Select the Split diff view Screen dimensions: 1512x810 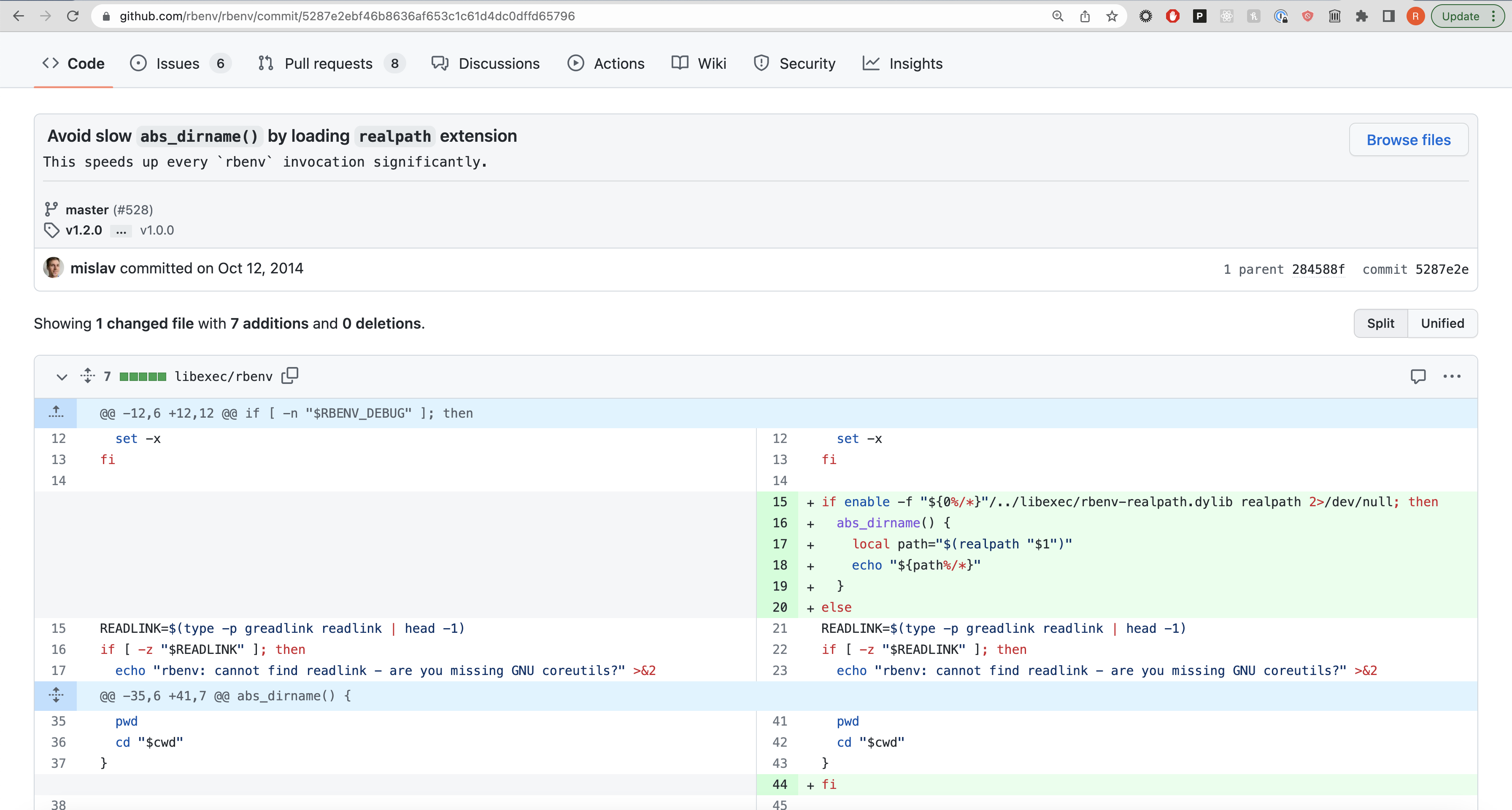(1380, 324)
